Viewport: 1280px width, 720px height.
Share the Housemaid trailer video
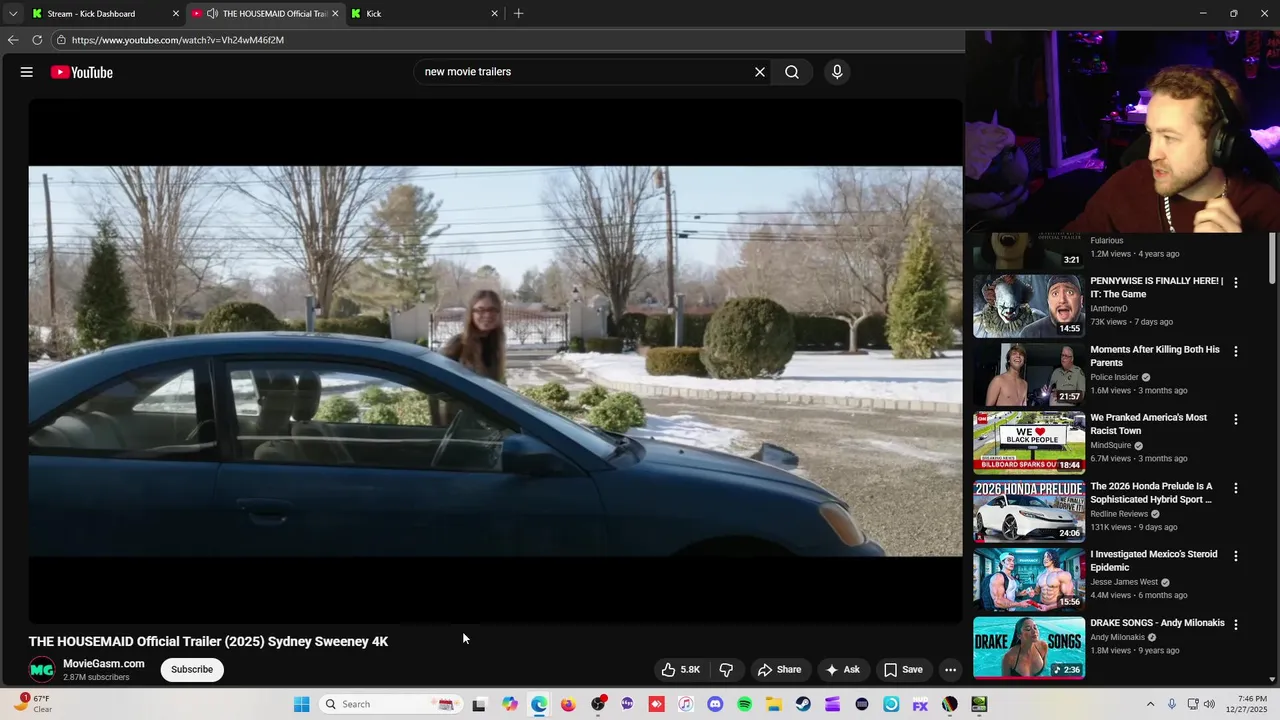(x=779, y=670)
